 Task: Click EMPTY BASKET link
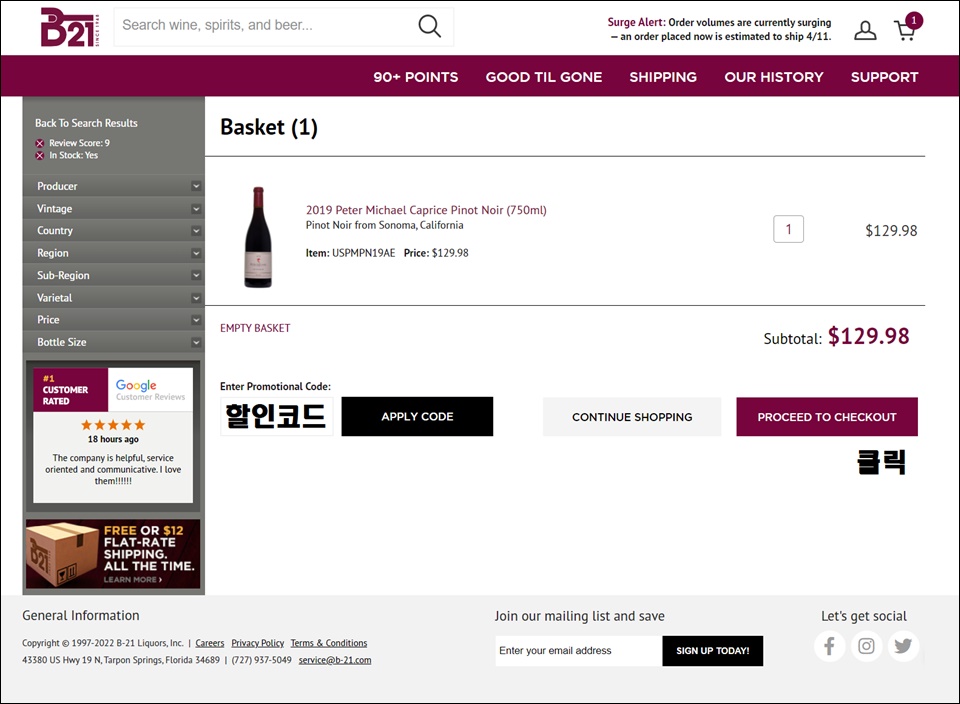tap(255, 328)
